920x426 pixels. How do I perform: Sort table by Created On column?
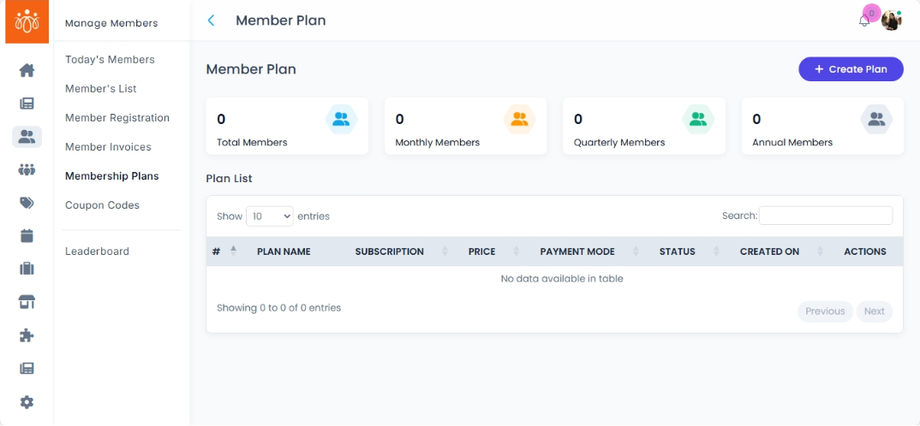coord(769,252)
